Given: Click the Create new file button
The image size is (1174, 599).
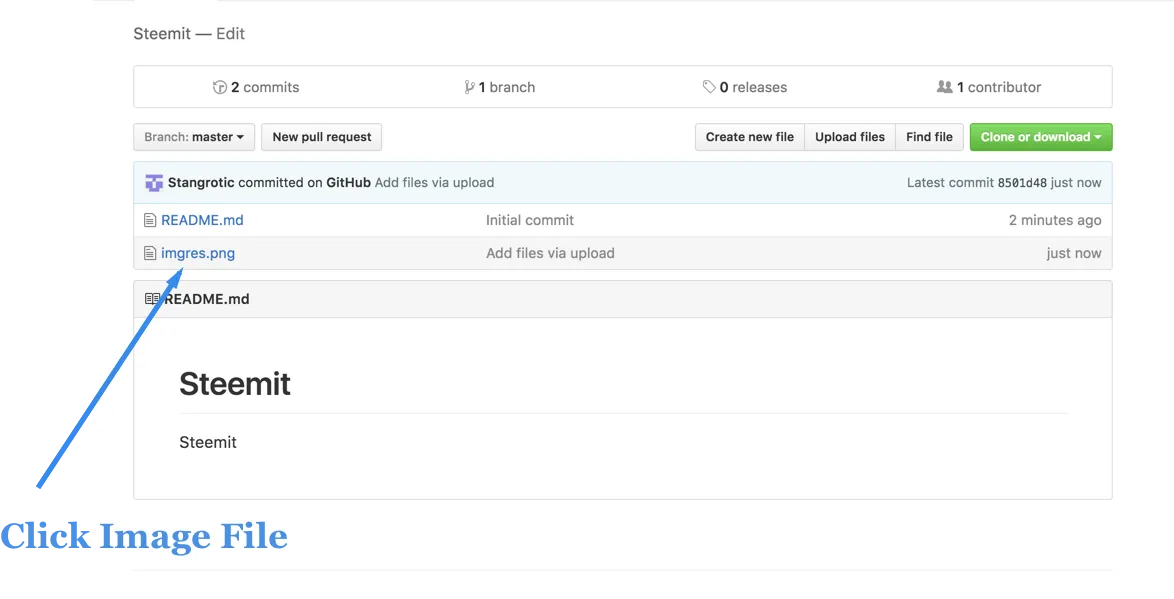Looking at the screenshot, I should point(749,137).
